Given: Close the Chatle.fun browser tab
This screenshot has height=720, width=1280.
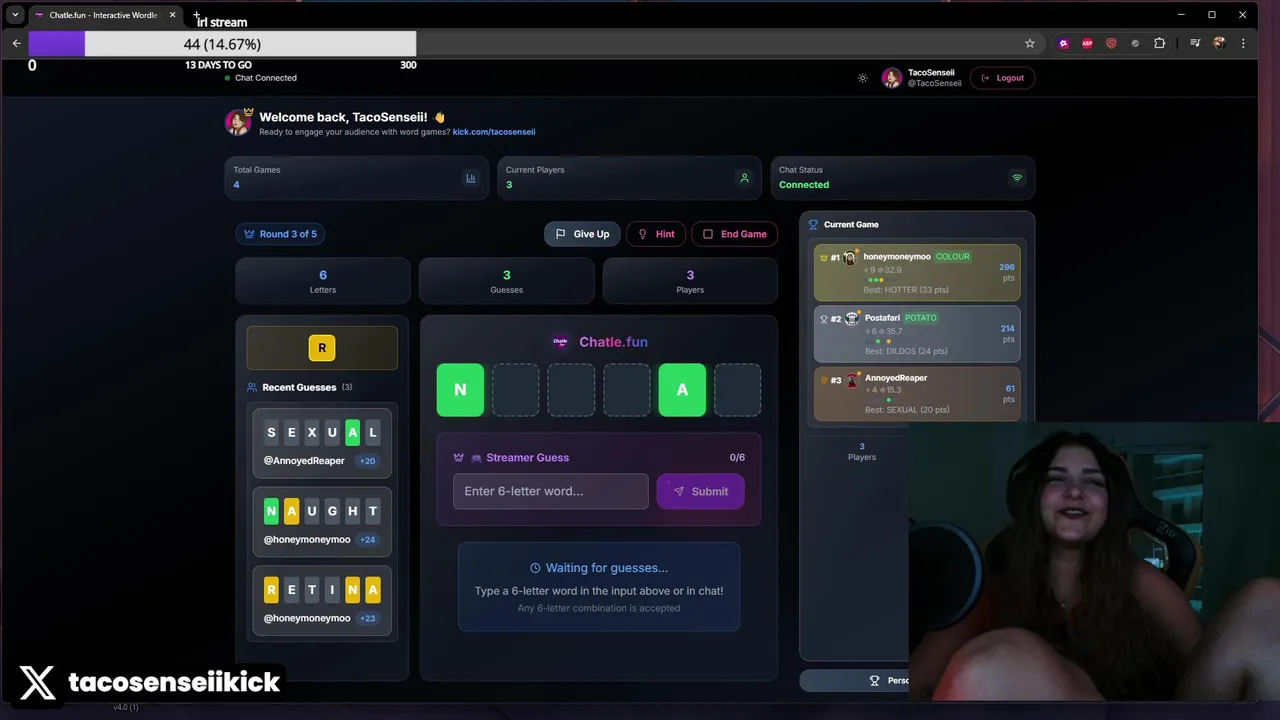Looking at the screenshot, I should pos(172,15).
